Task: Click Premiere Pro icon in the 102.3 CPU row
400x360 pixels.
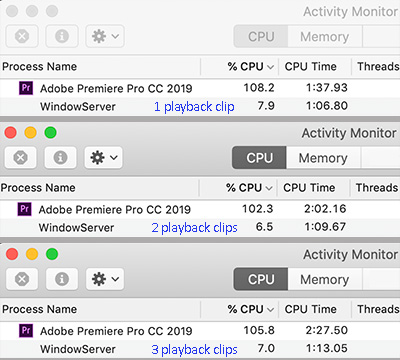Action: coord(24,209)
